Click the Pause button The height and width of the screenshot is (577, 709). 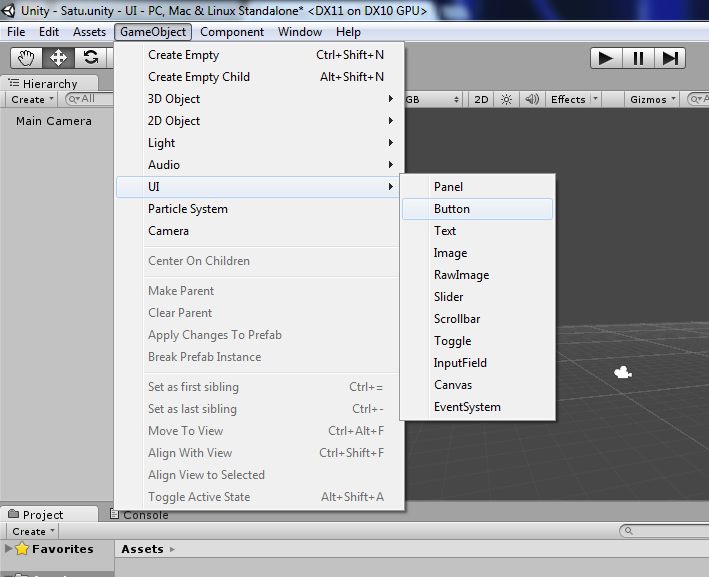[x=638, y=58]
